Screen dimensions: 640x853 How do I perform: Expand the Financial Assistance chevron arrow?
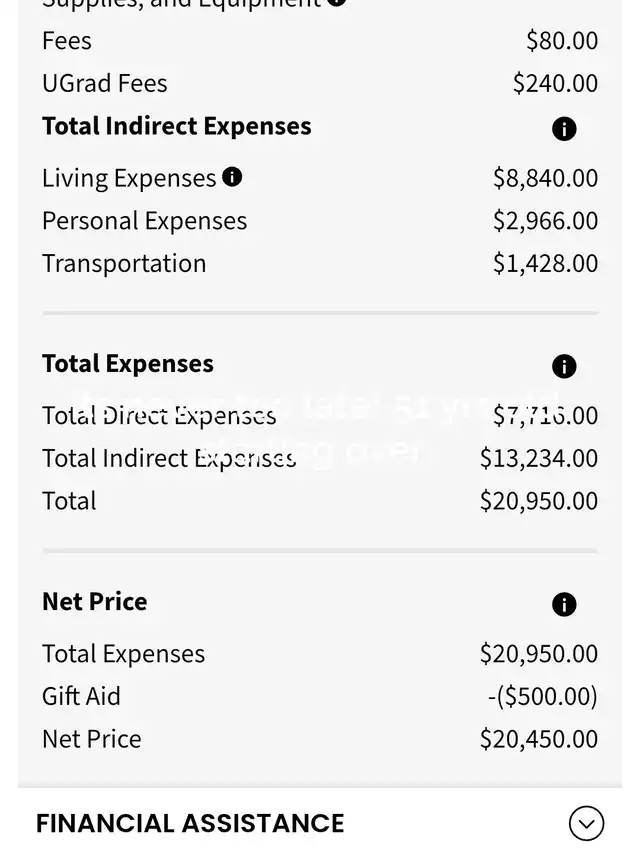click(x=586, y=823)
